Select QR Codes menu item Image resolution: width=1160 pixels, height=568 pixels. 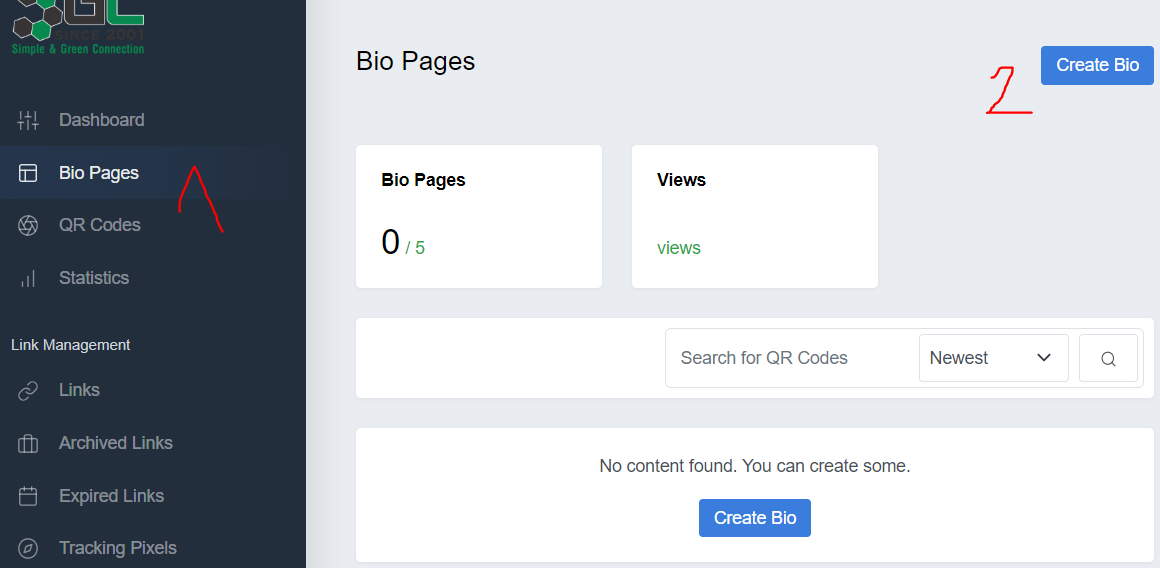point(99,225)
